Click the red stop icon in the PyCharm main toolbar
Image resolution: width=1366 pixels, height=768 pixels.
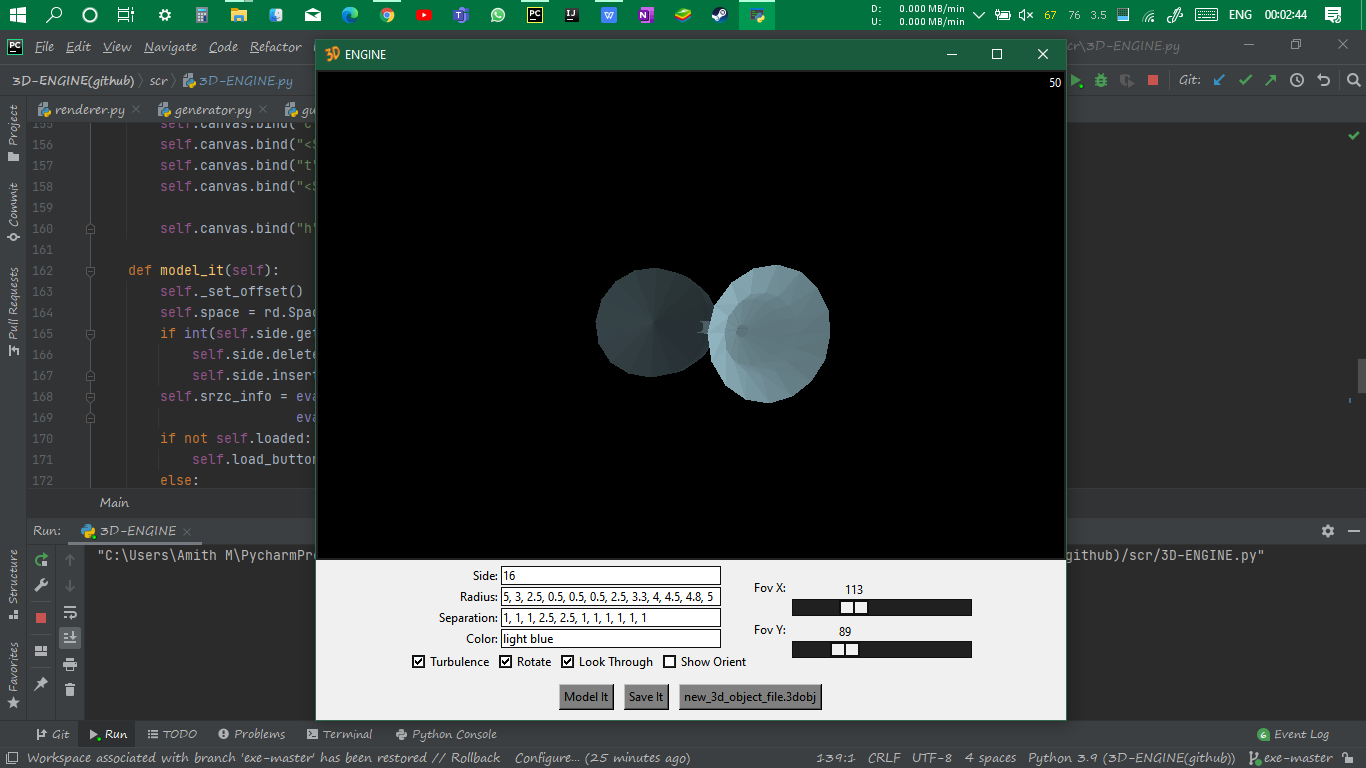1153,80
